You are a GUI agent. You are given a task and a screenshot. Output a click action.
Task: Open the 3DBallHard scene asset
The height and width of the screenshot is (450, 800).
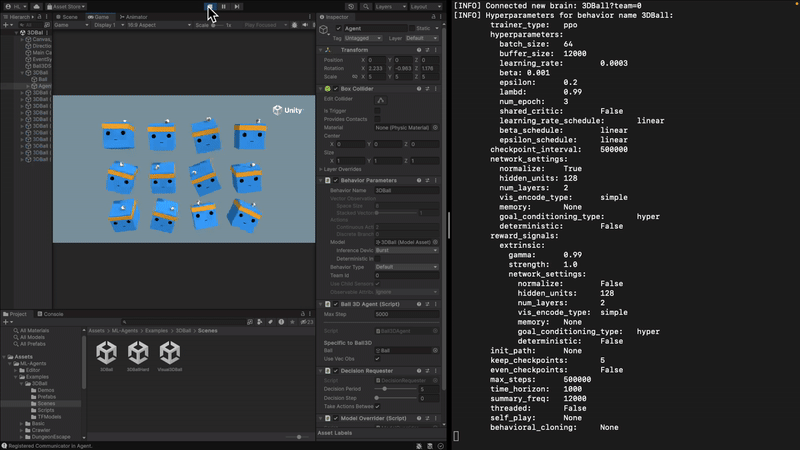pos(138,356)
